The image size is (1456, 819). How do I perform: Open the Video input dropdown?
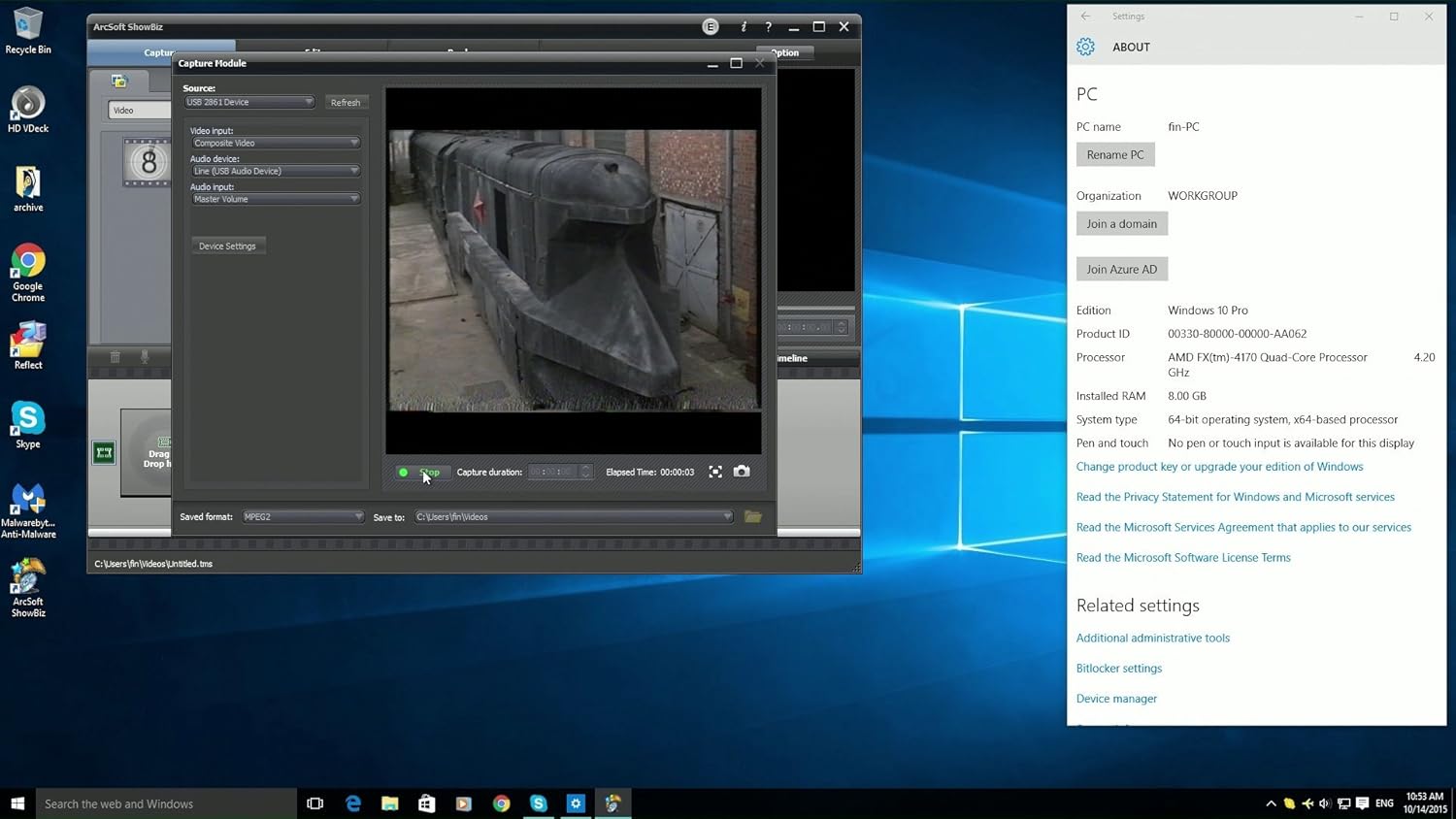point(276,143)
